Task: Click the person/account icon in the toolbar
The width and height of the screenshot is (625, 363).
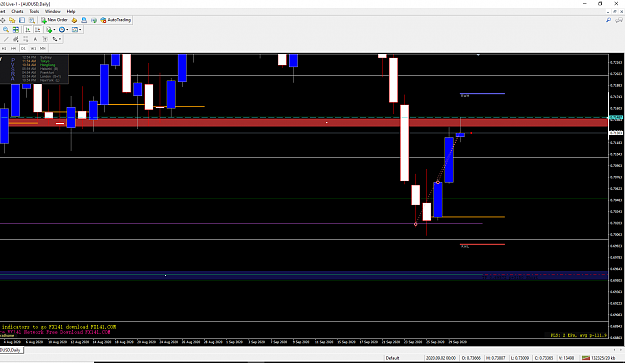Action: coord(84,20)
